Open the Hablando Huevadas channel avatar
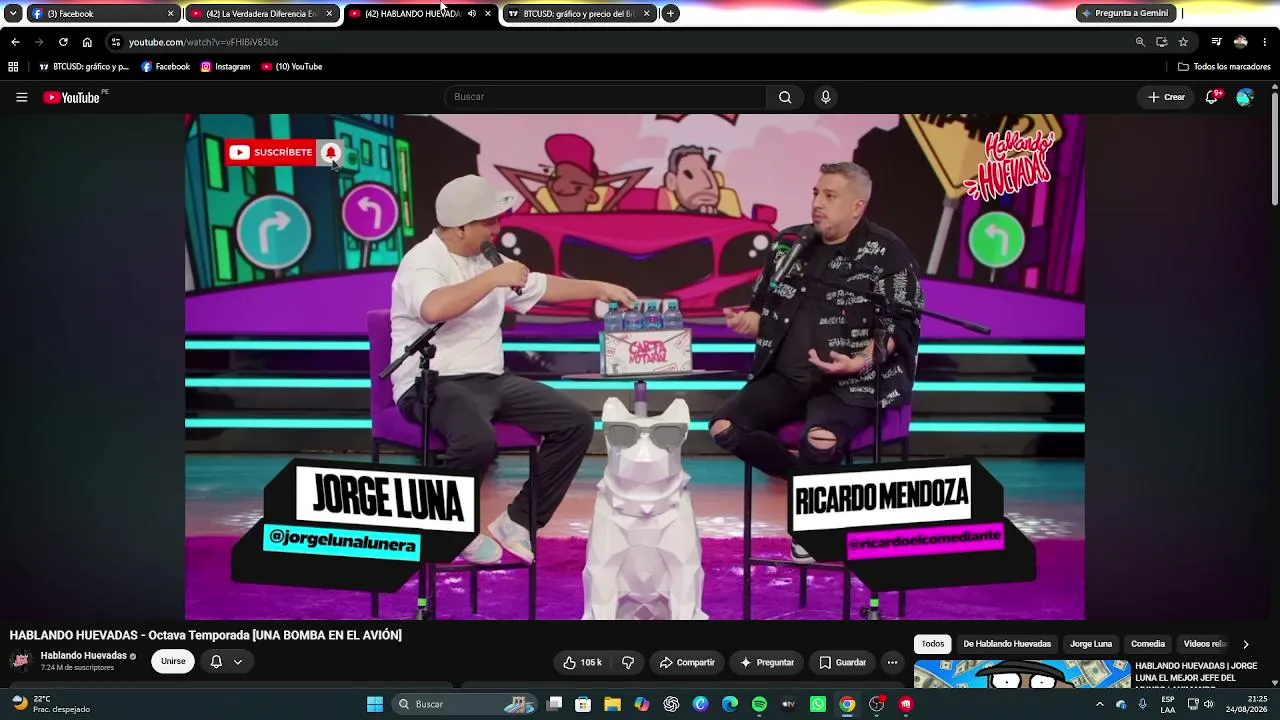This screenshot has height=720, width=1280. (20, 661)
